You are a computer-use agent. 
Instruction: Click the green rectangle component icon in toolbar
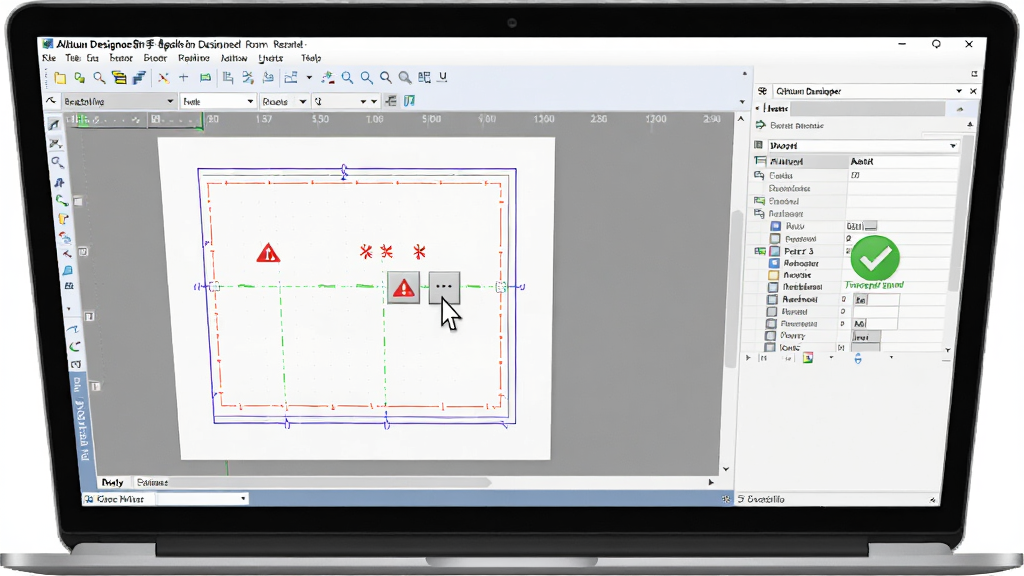point(205,77)
